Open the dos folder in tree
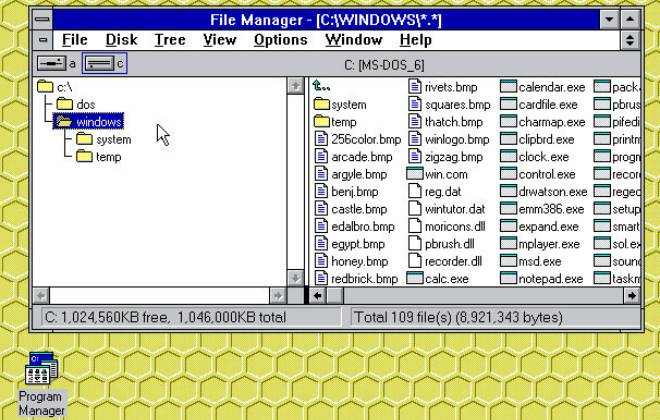660x420 pixels. [x=76, y=104]
